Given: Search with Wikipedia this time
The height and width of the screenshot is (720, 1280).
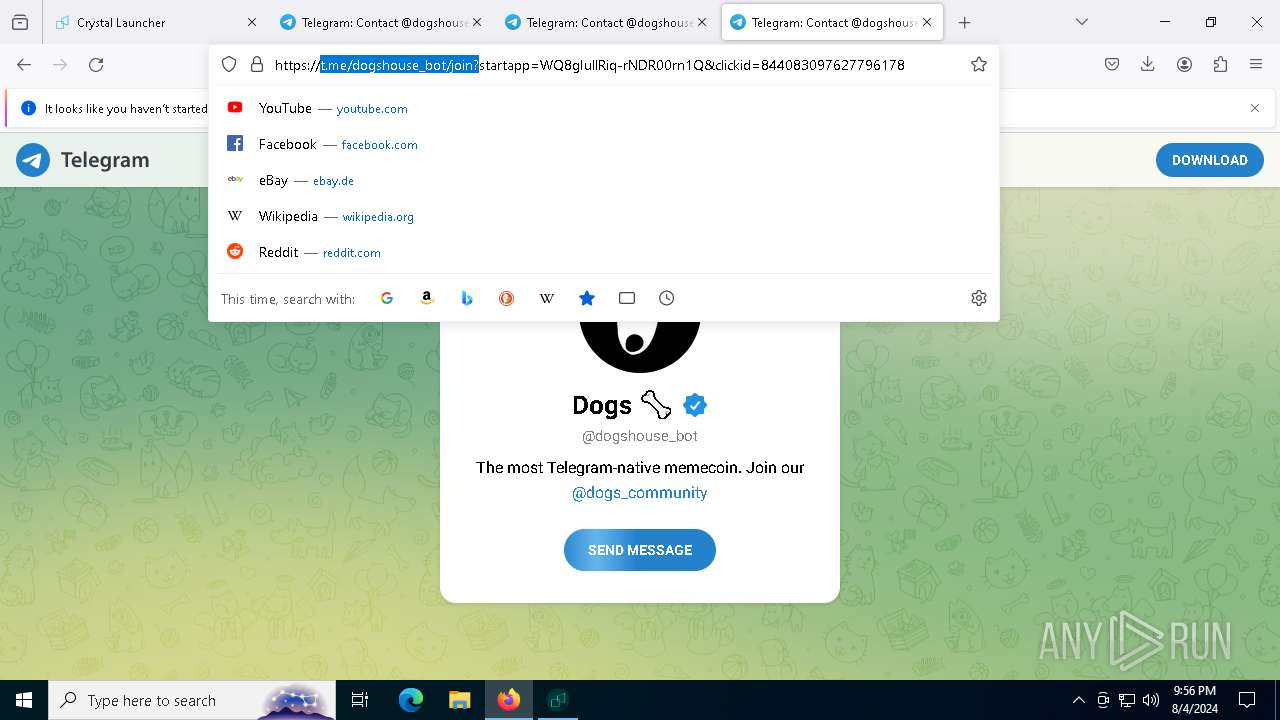Looking at the screenshot, I should tap(547, 298).
